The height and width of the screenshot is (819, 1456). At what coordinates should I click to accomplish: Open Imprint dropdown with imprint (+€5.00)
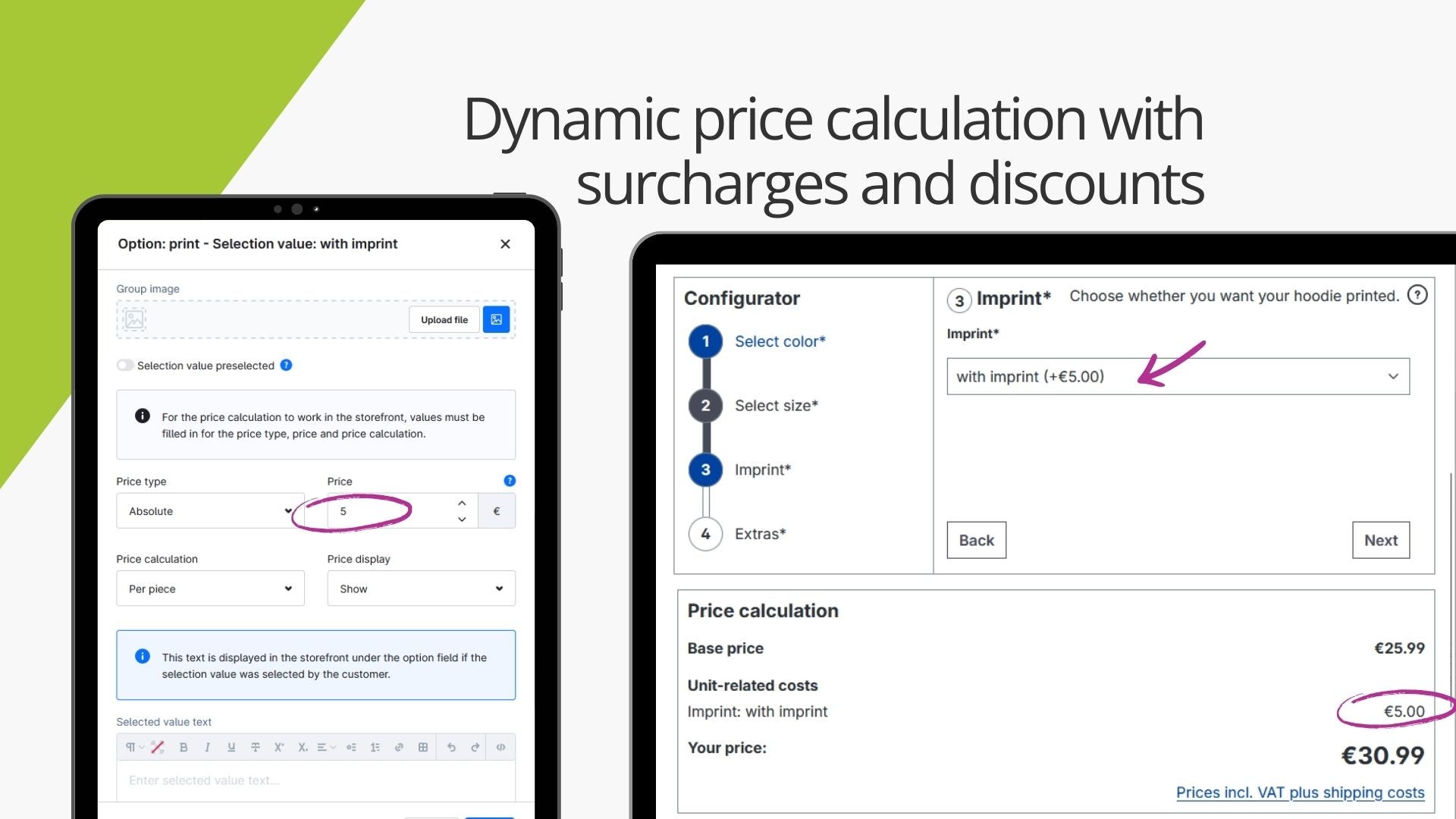1178,376
